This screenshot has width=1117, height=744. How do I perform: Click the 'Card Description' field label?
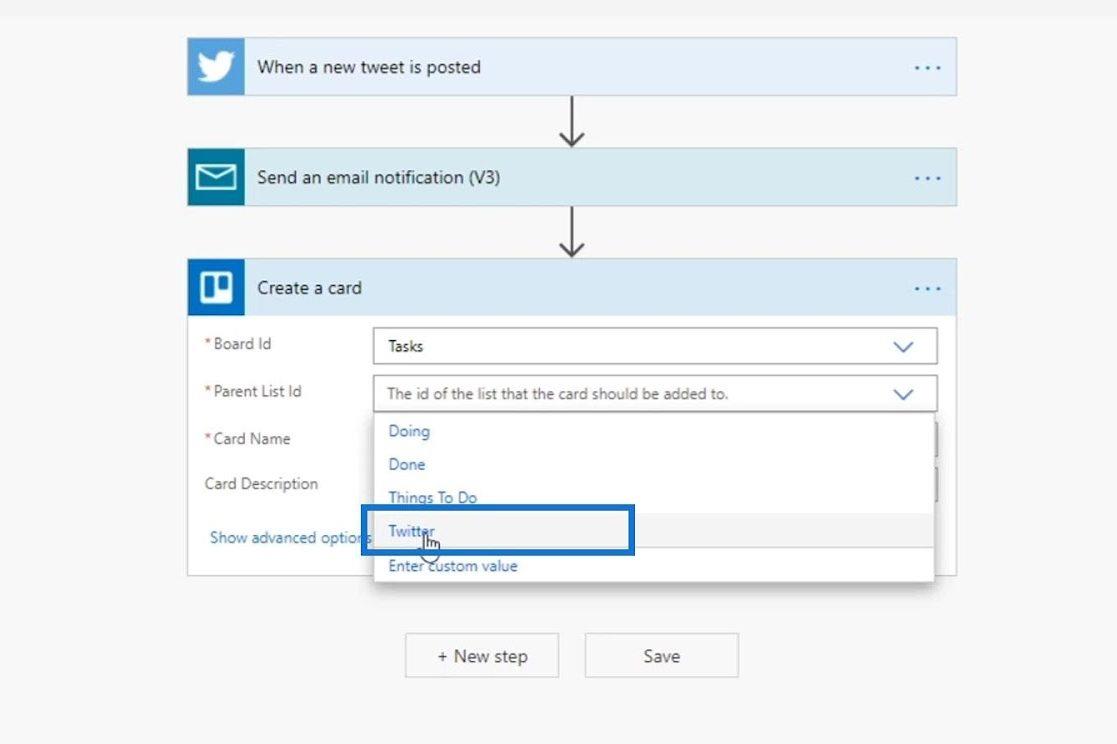click(x=261, y=484)
